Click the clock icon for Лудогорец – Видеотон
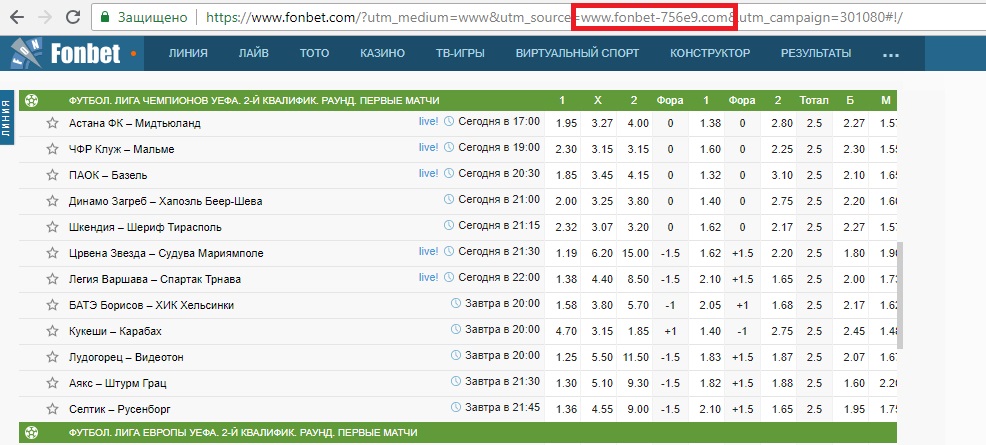This screenshot has height=445, width=986. pyautogui.click(x=456, y=355)
